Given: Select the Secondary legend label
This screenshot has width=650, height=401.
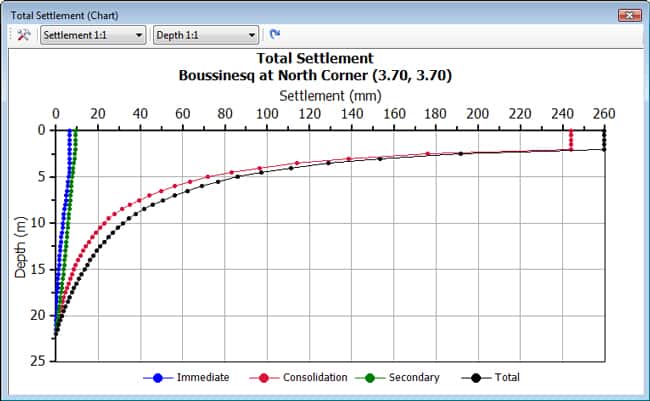Looking at the screenshot, I should click(414, 377).
